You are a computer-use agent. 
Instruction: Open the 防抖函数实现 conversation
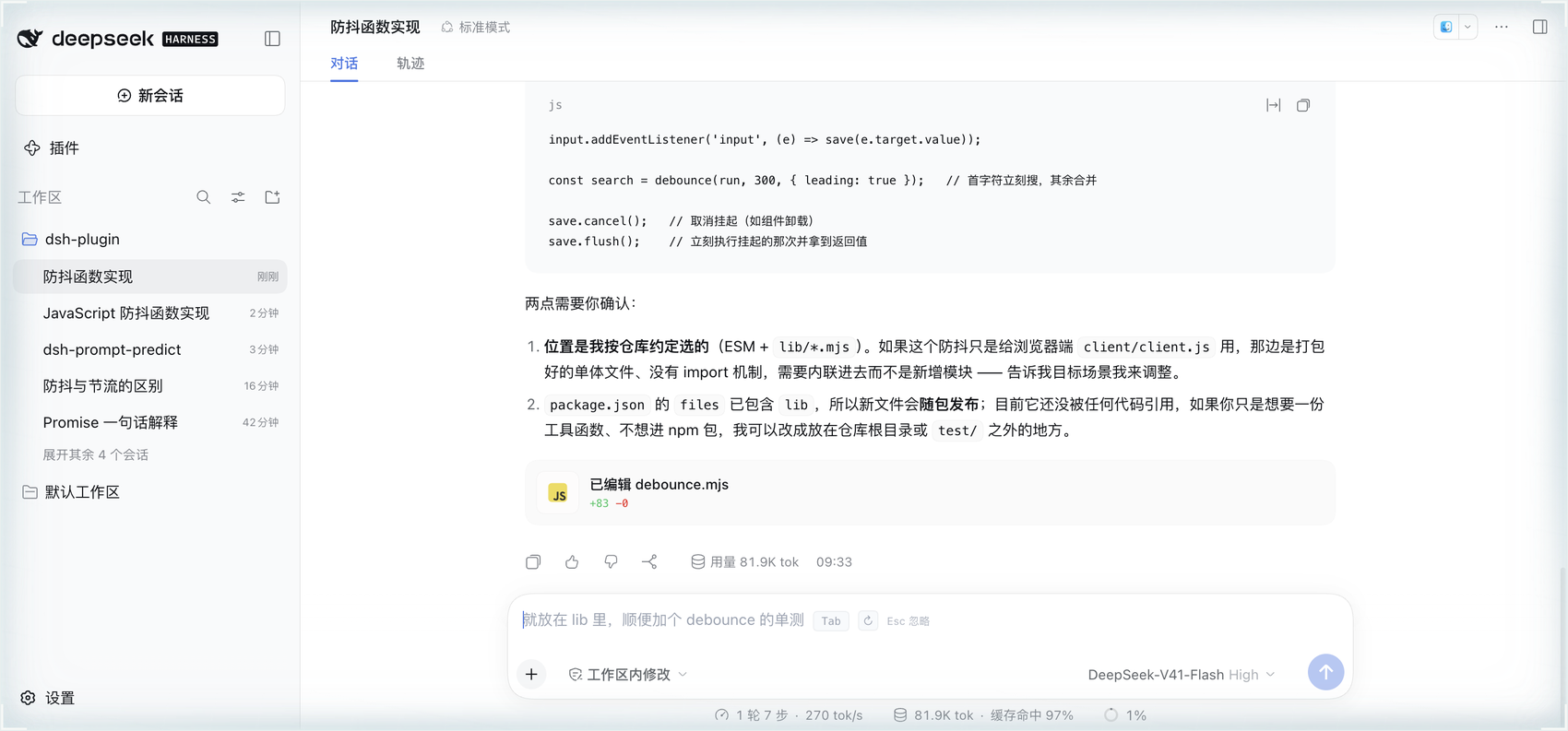[150, 277]
